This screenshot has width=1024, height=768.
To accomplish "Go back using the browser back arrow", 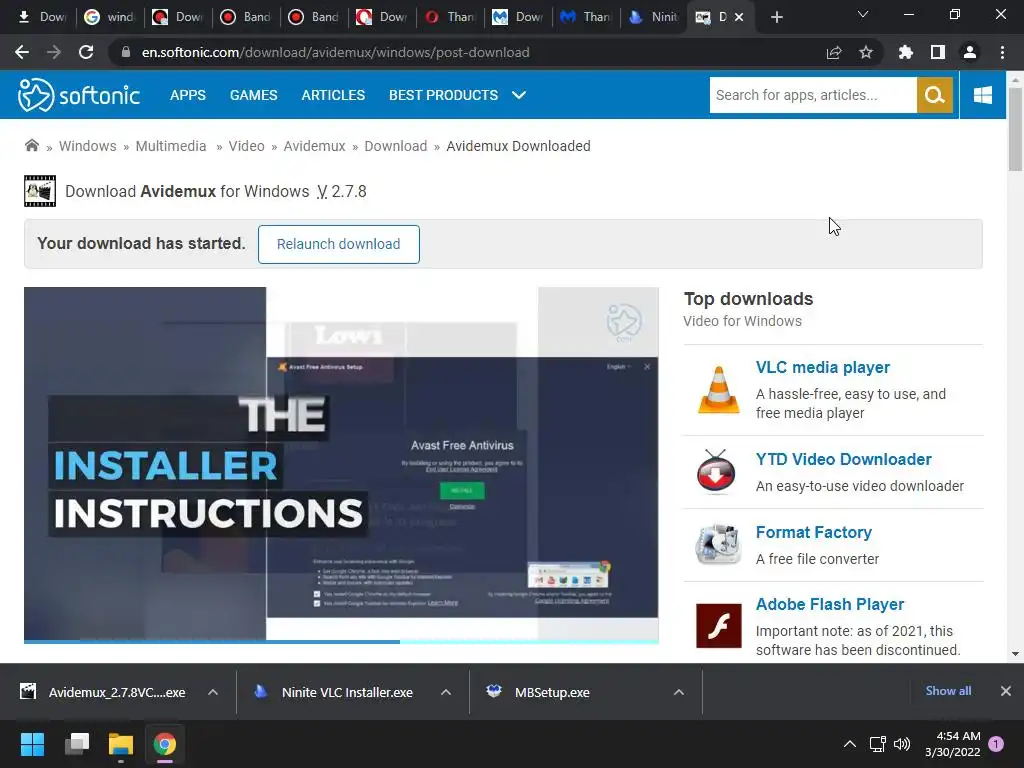I will coord(22,52).
